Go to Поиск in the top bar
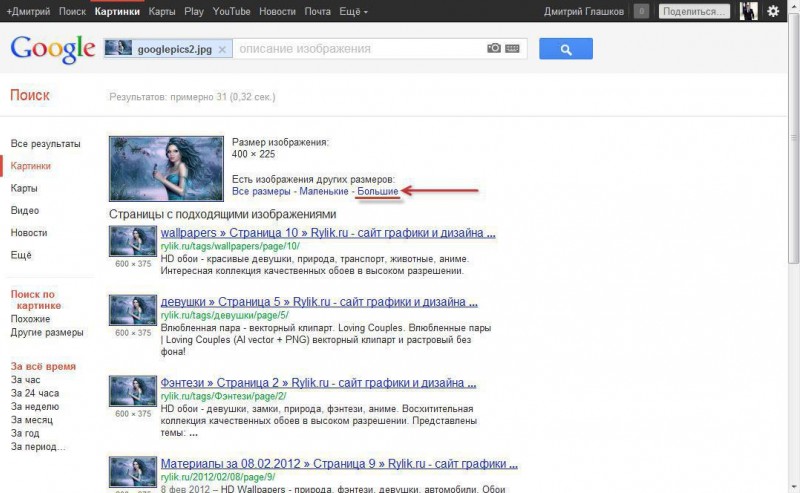This screenshot has width=800, height=493. [x=72, y=11]
